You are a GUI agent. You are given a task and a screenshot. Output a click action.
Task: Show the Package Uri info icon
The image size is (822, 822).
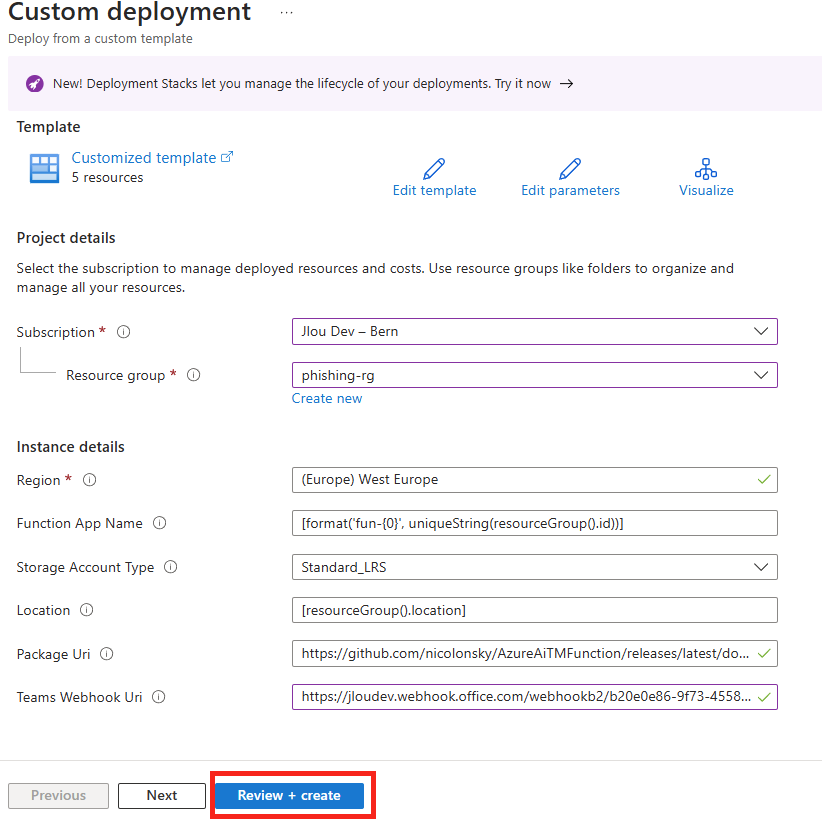point(106,654)
